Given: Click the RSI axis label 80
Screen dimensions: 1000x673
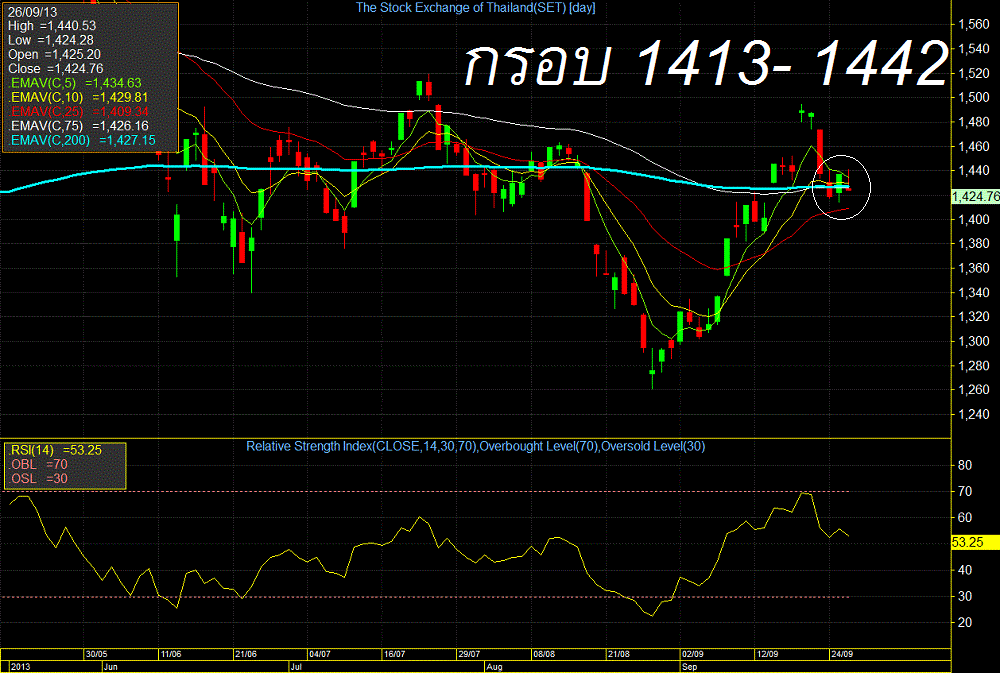Looking at the screenshot, I should 965,466.
